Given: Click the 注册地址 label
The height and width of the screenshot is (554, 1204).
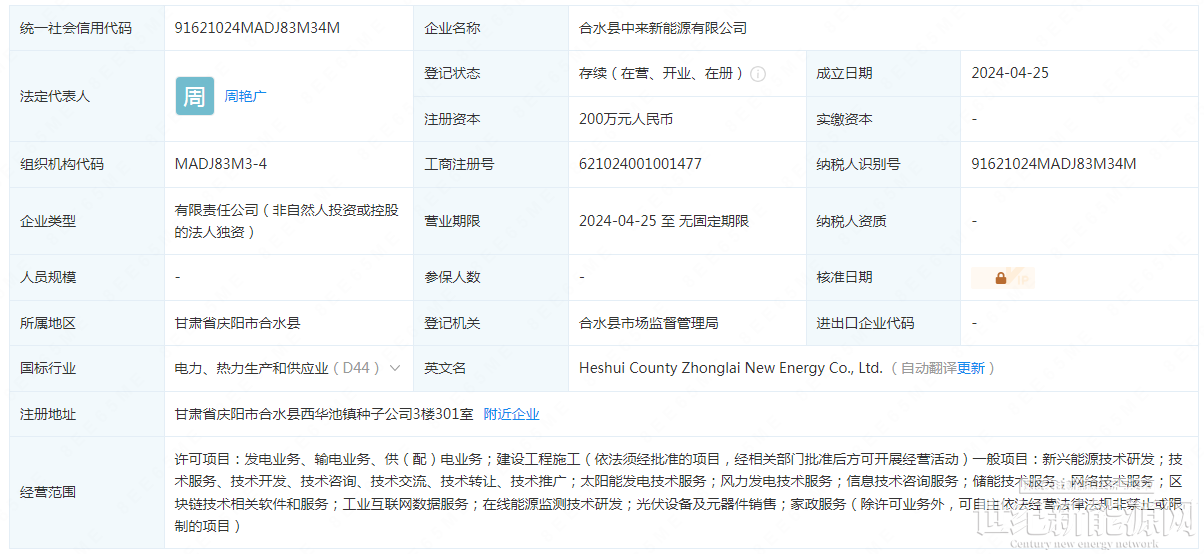Looking at the screenshot, I should pyautogui.click(x=48, y=414).
